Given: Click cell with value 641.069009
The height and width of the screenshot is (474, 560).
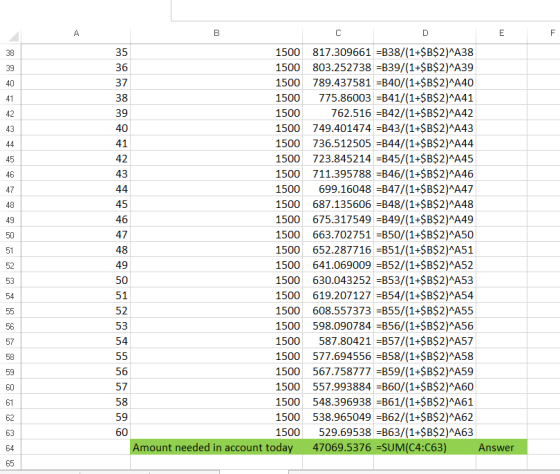Looking at the screenshot, I should tap(338, 265).
